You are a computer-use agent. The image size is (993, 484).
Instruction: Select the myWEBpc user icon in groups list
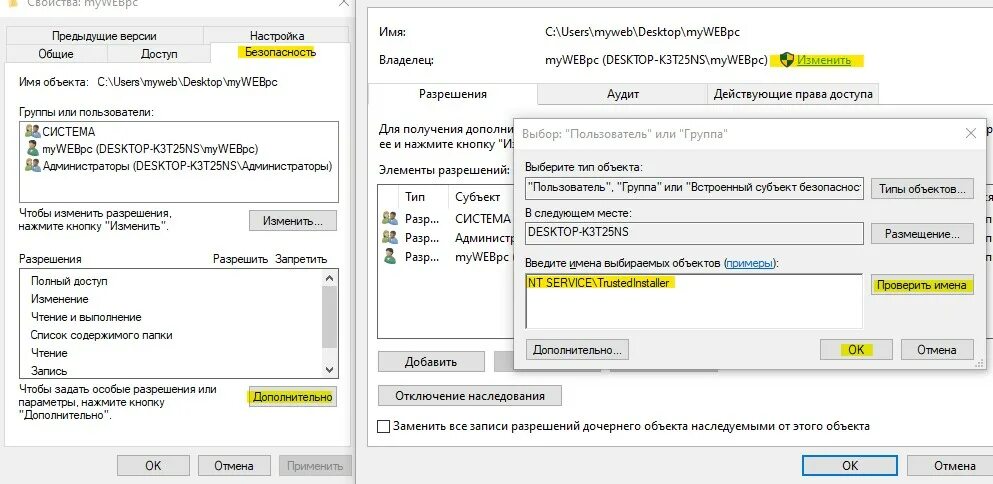pos(32,148)
